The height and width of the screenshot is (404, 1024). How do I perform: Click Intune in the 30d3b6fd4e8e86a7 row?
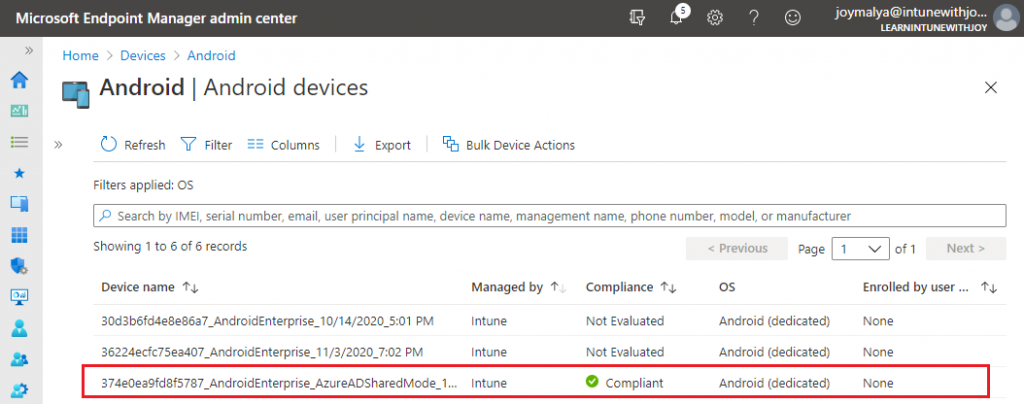[488, 320]
